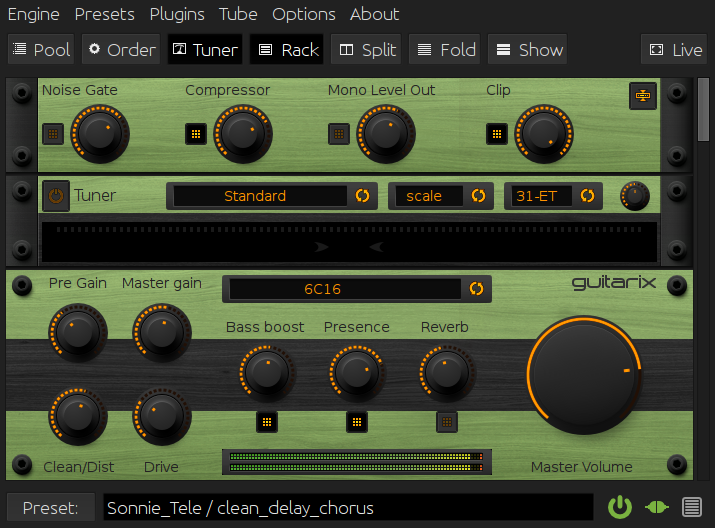Open the Engine menu
The width and height of the screenshot is (715, 528).
tap(34, 14)
